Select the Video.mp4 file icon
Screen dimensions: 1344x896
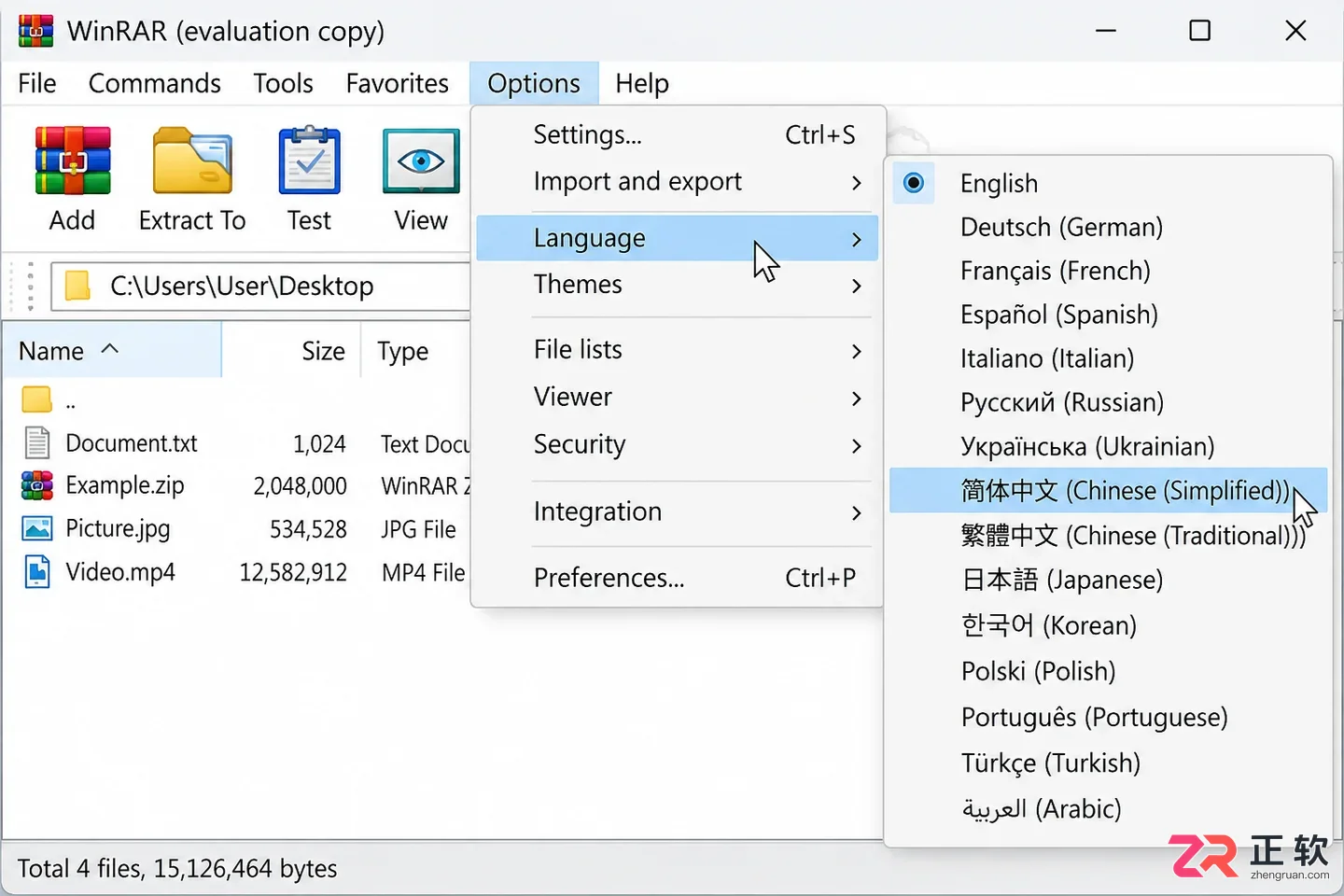pyautogui.click(x=37, y=572)
